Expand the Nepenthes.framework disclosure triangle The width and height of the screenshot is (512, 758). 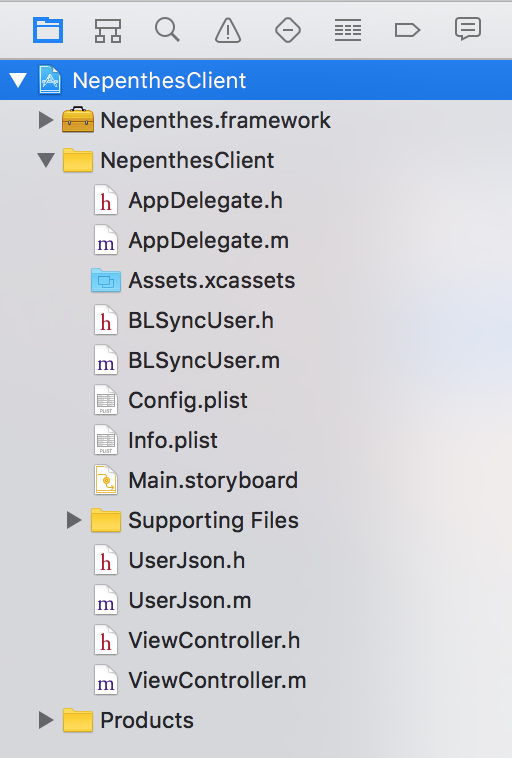(45, 120)
